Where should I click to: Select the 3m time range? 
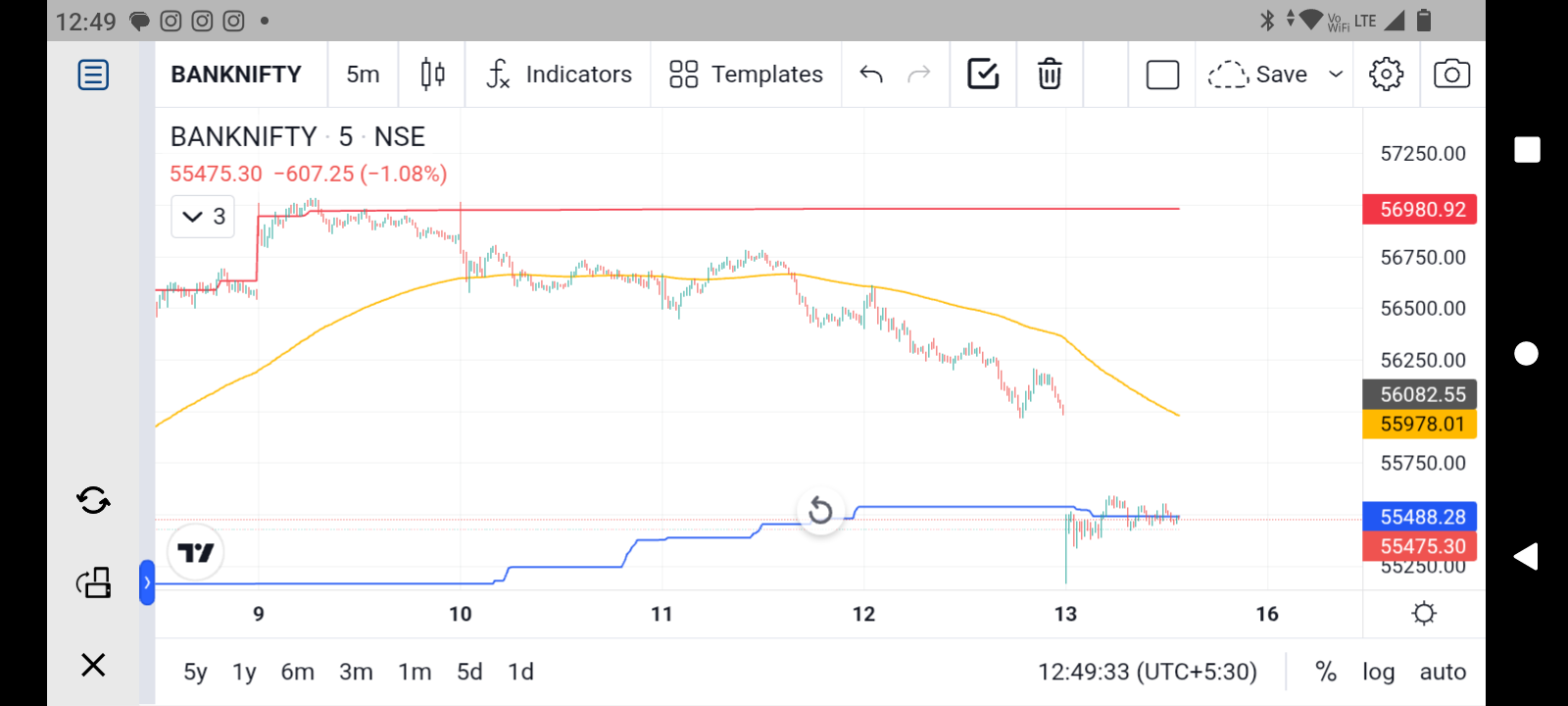tap(356, 672)
